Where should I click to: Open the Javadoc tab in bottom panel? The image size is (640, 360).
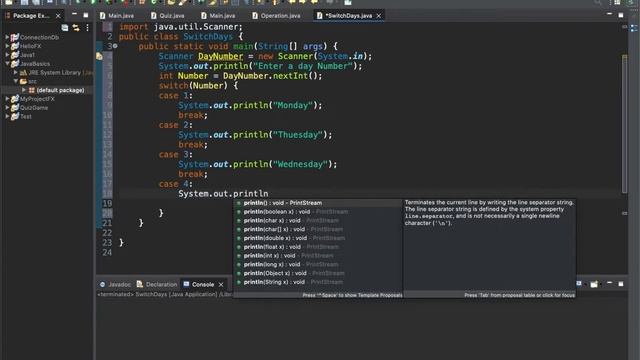(116, 284)
